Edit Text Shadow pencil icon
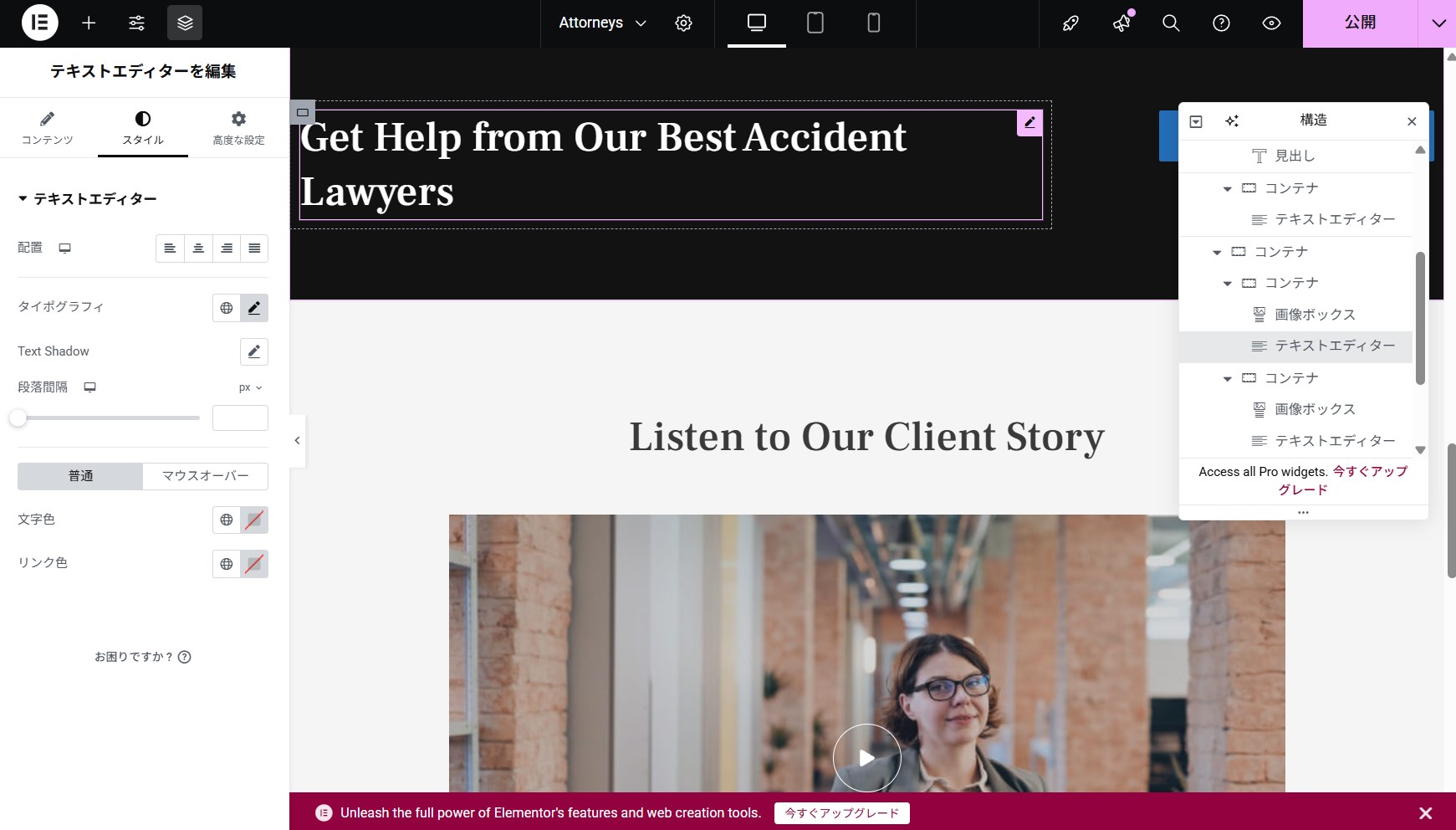Screen dimensions: 1456x830 coord(254,351)
